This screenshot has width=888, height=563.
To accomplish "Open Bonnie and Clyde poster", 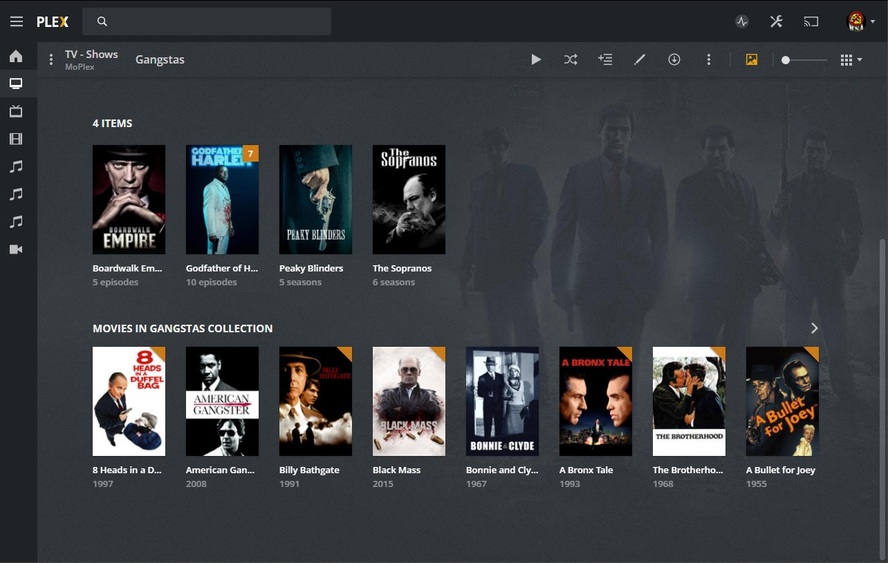I will [x=502, y=401].
